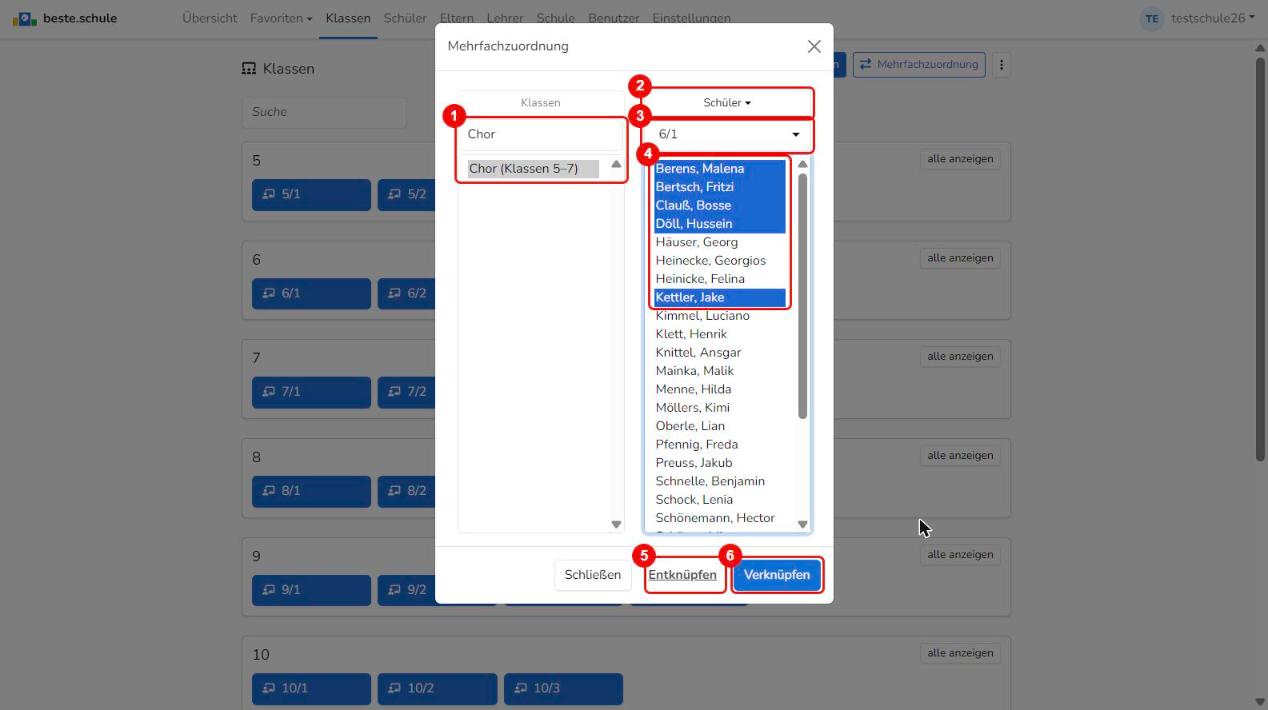Click 'alle anzeigen' for grade 9
The image size is (1268, 710).
(960, 555)
